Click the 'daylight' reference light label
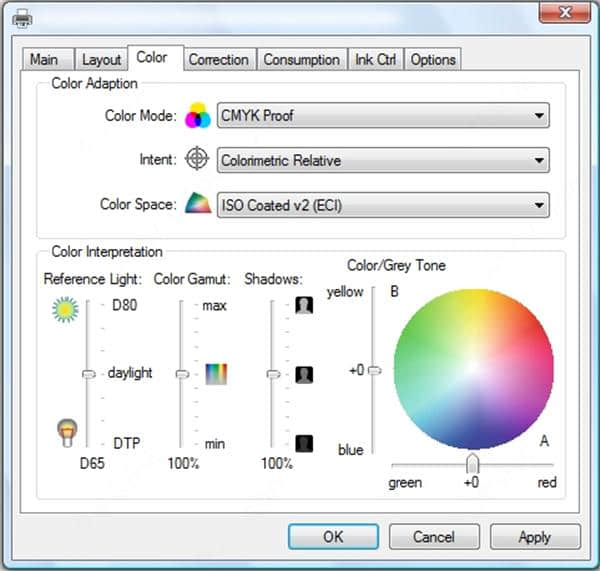This screenshot has width=600, height=571. pyautogui.click(x=130, y=373)
